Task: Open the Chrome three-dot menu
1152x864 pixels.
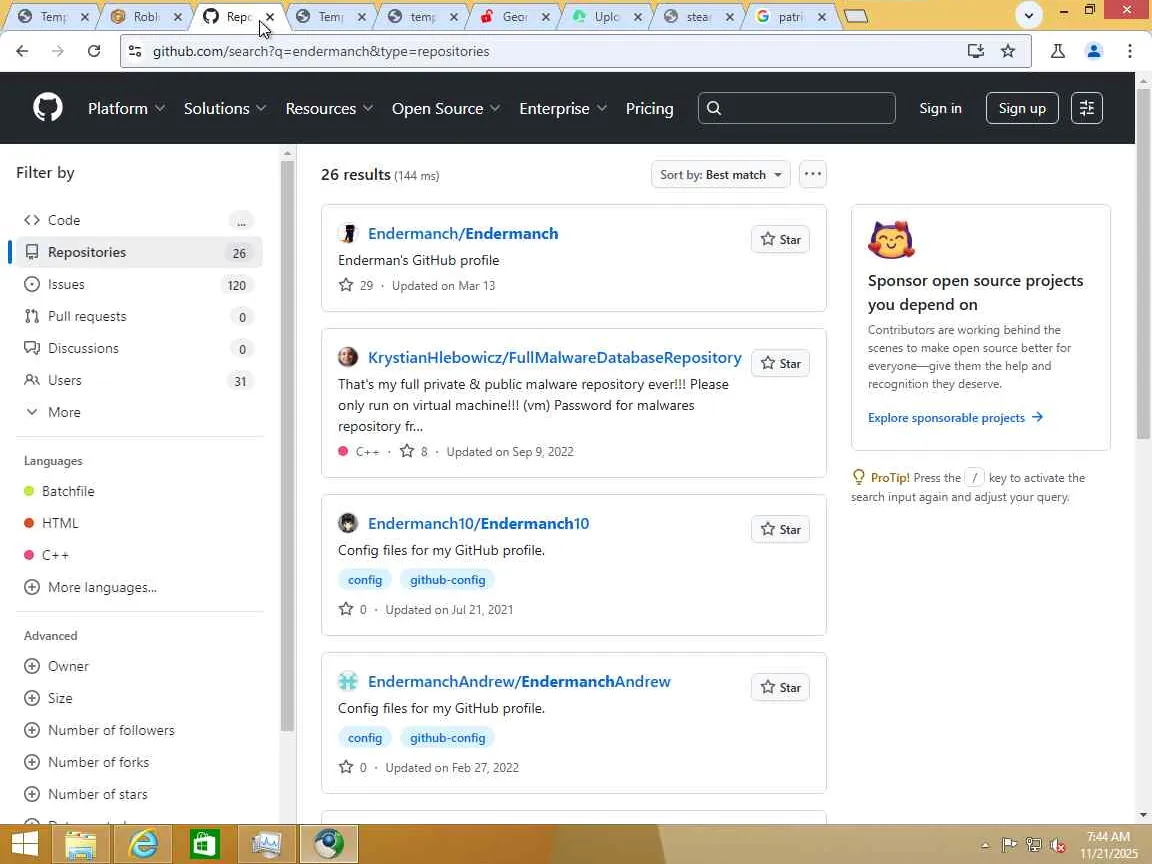Action: point(1130,51)
